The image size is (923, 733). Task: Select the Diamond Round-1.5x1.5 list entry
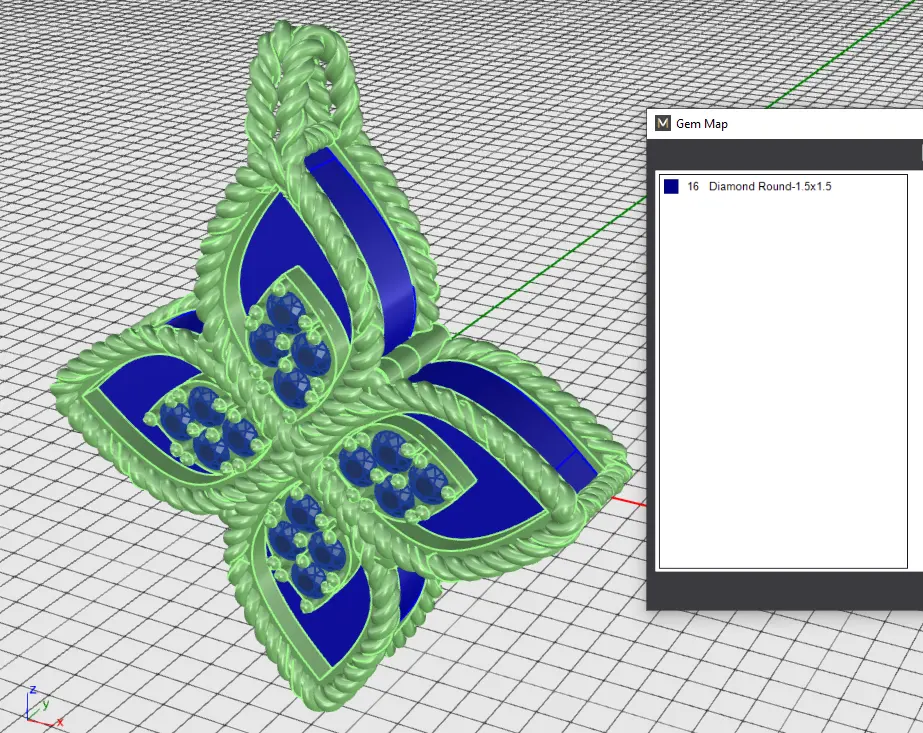click(x=769, y=187)
